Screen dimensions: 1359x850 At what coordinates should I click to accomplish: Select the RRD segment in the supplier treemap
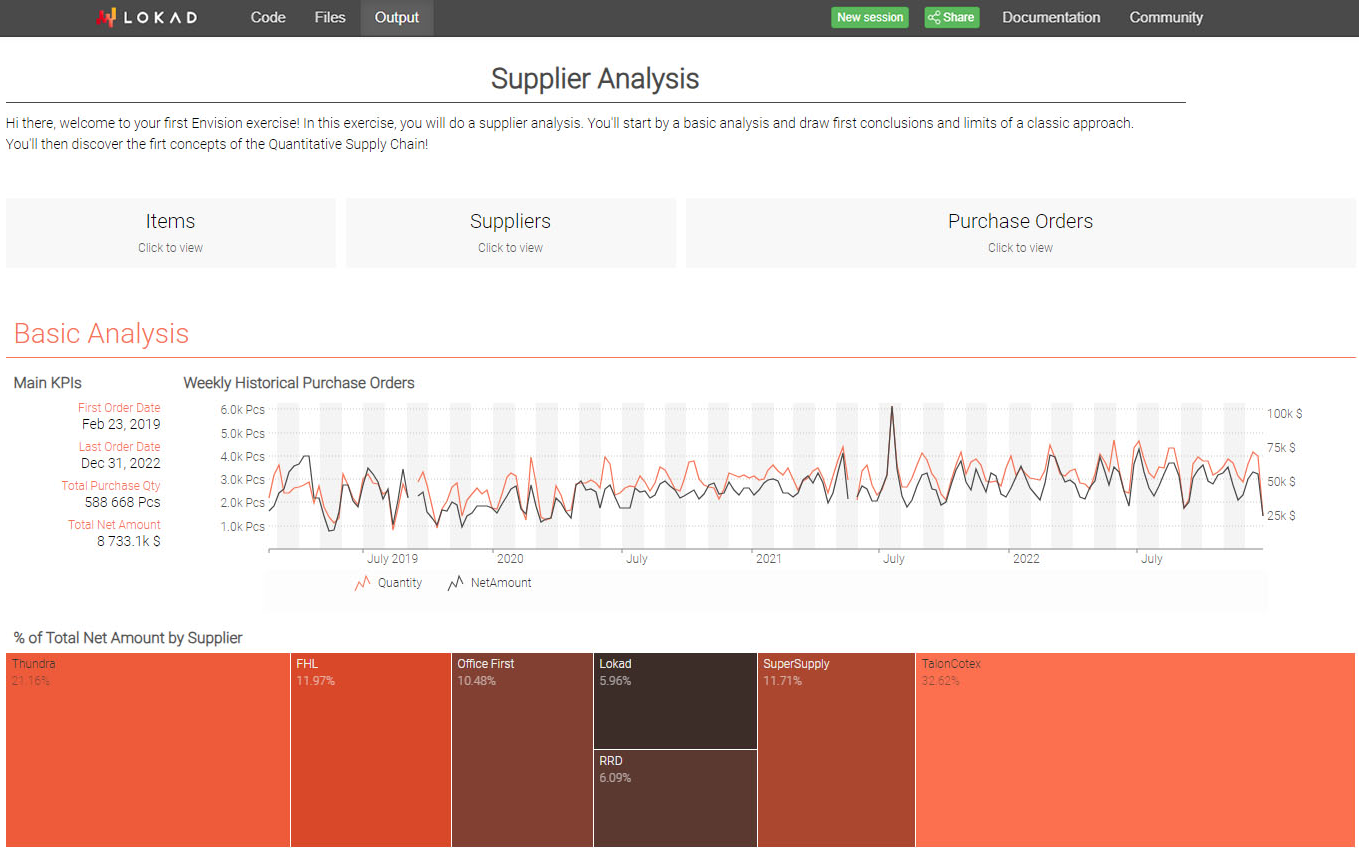[x=675, y=798]
